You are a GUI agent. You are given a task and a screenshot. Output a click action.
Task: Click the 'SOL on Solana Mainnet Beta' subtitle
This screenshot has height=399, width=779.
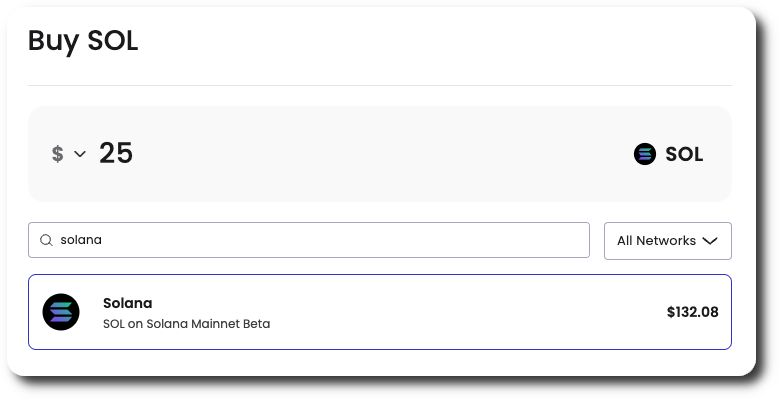pos(187,324)
